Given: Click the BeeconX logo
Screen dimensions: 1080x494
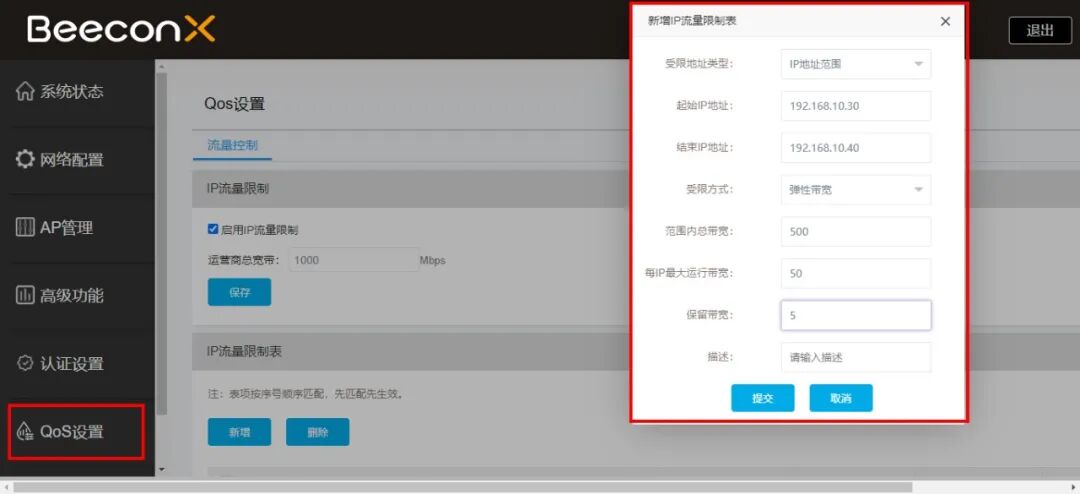Looking at the screenshot, I should point(121,29).
